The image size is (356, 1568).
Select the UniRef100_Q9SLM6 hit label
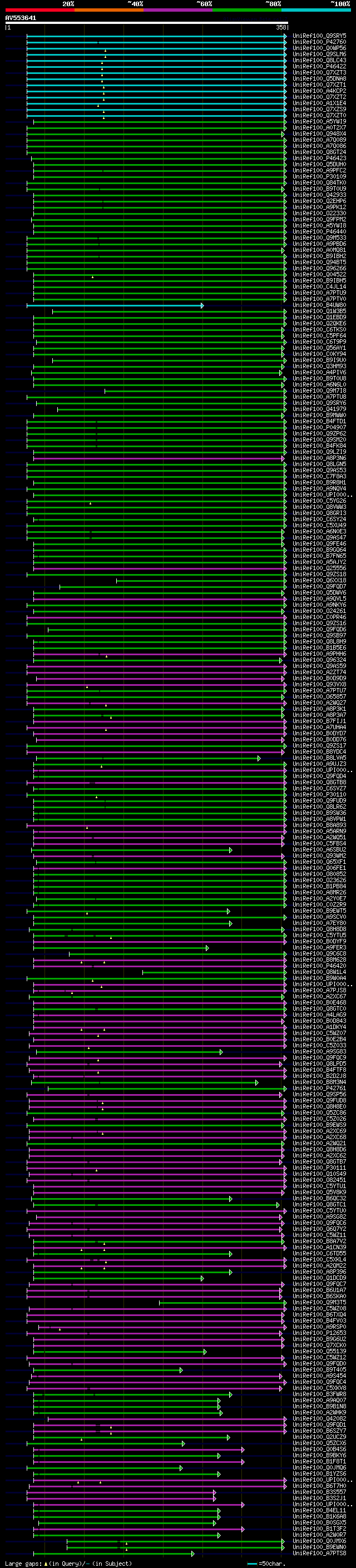click(x=319, y=54)
